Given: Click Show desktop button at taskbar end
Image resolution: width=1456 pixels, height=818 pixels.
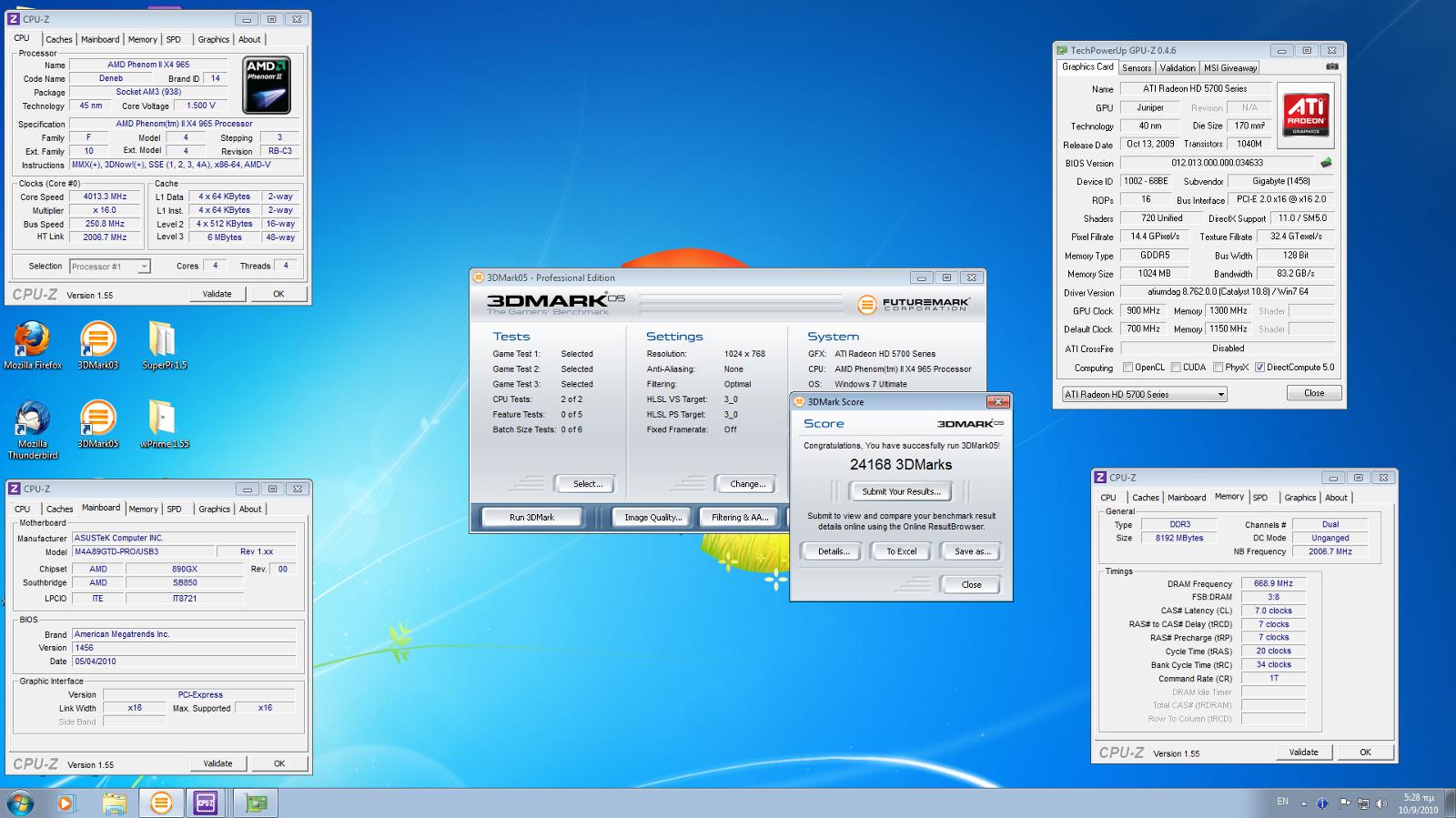Looking at the screenshot, I should tap(1450, 803).
